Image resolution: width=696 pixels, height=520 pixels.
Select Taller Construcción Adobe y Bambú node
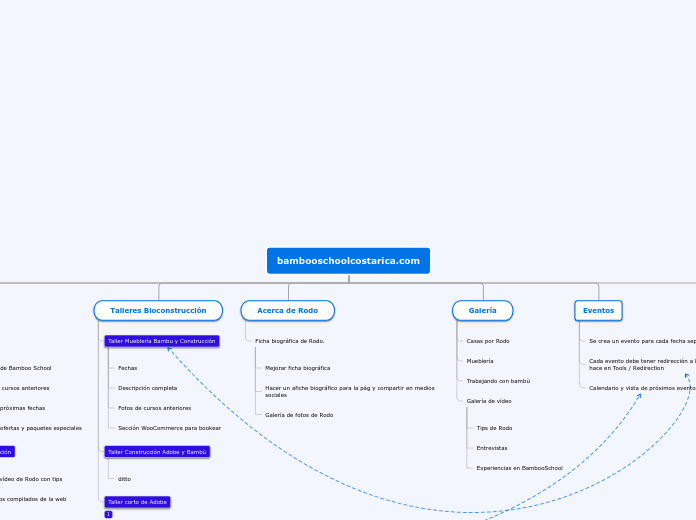click(x=157, y=452)
